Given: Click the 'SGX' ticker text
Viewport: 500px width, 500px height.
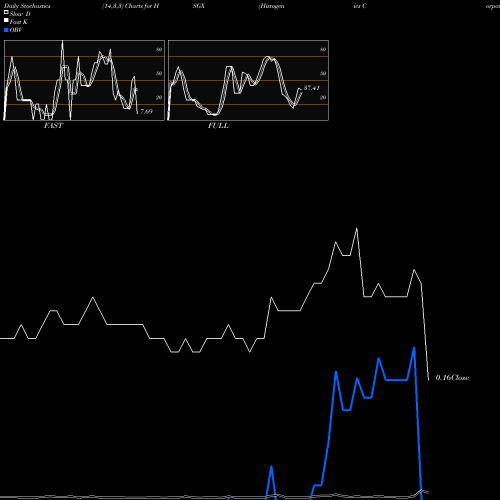Looking at the screenshot, I should (x=199, y=6).
